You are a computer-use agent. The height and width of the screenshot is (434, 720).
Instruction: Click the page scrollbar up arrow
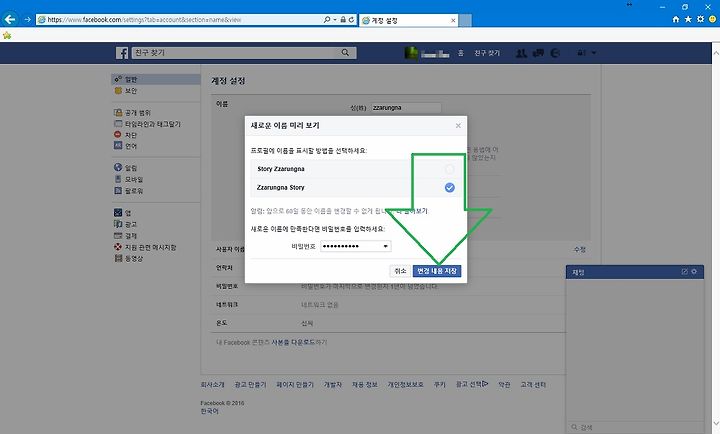pyautogui.click(x=715, y=52)
